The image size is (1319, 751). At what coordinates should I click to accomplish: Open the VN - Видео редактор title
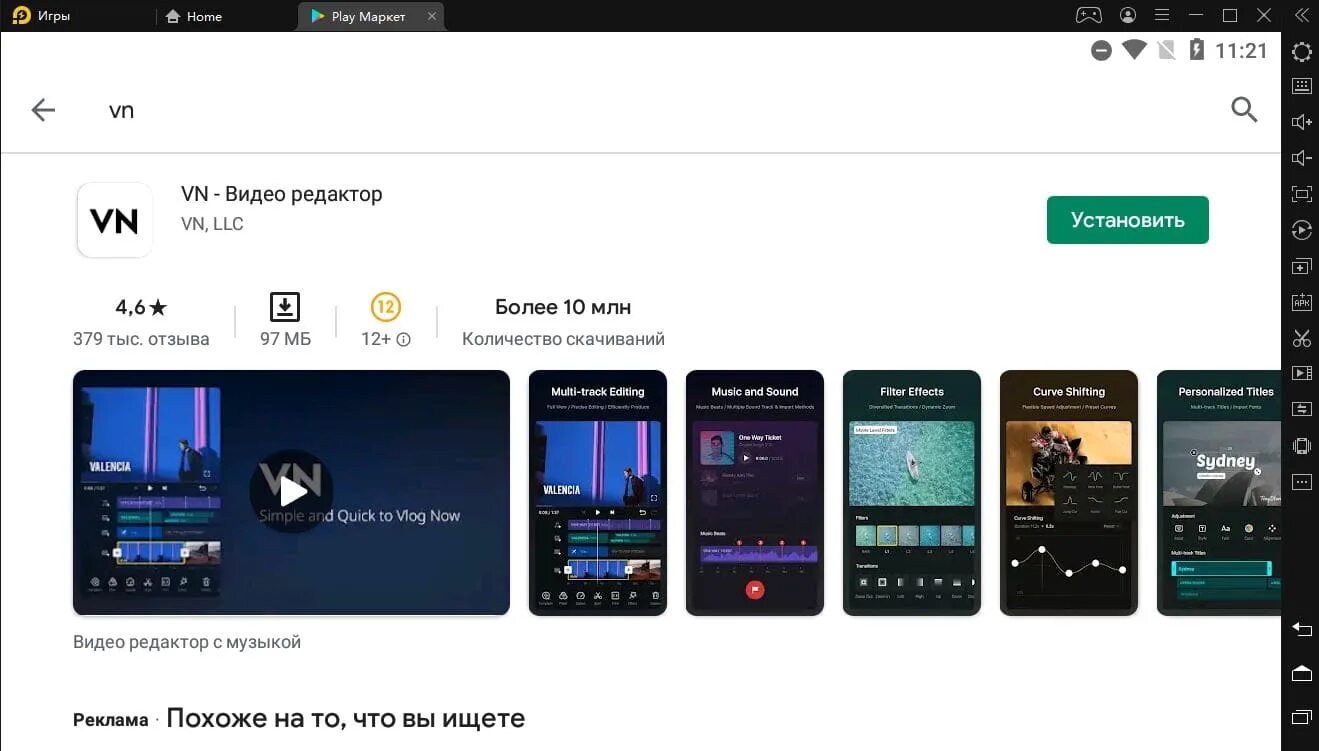click(x=282, y=194)
